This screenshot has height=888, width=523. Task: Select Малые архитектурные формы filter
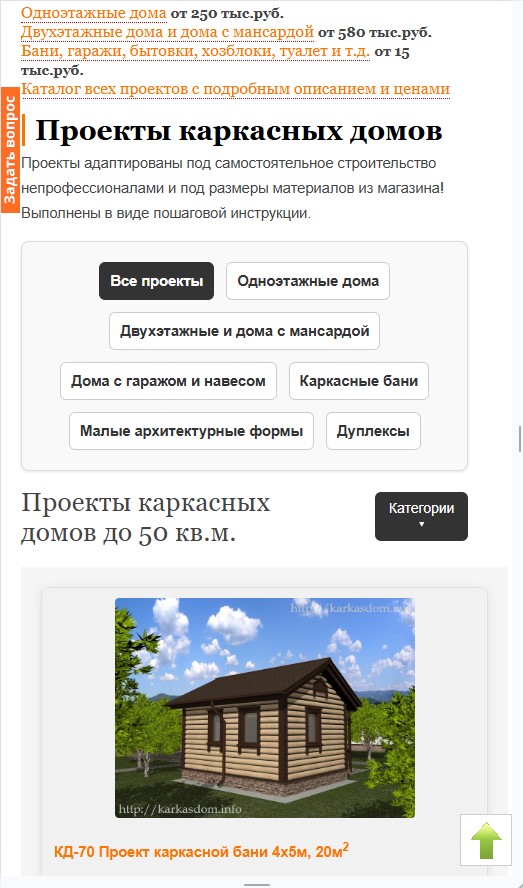click(192, 431)
